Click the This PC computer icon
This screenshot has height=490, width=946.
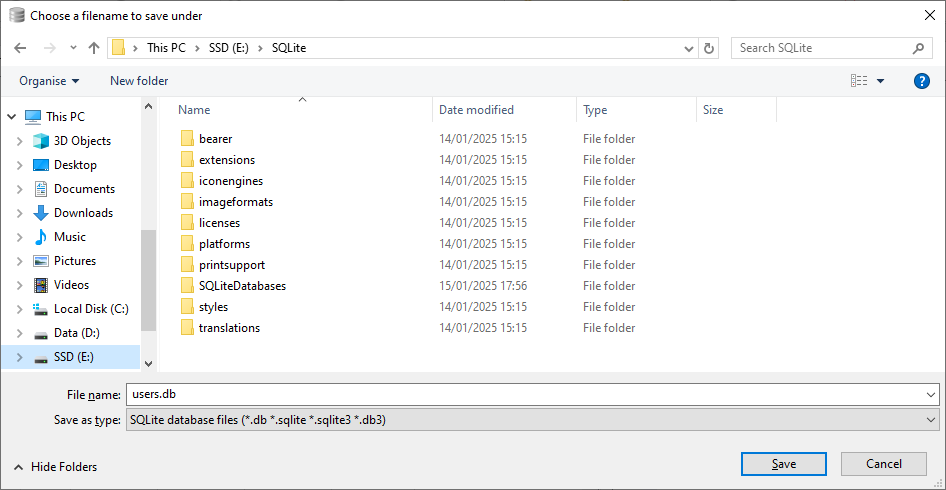(x=33, y=116)
